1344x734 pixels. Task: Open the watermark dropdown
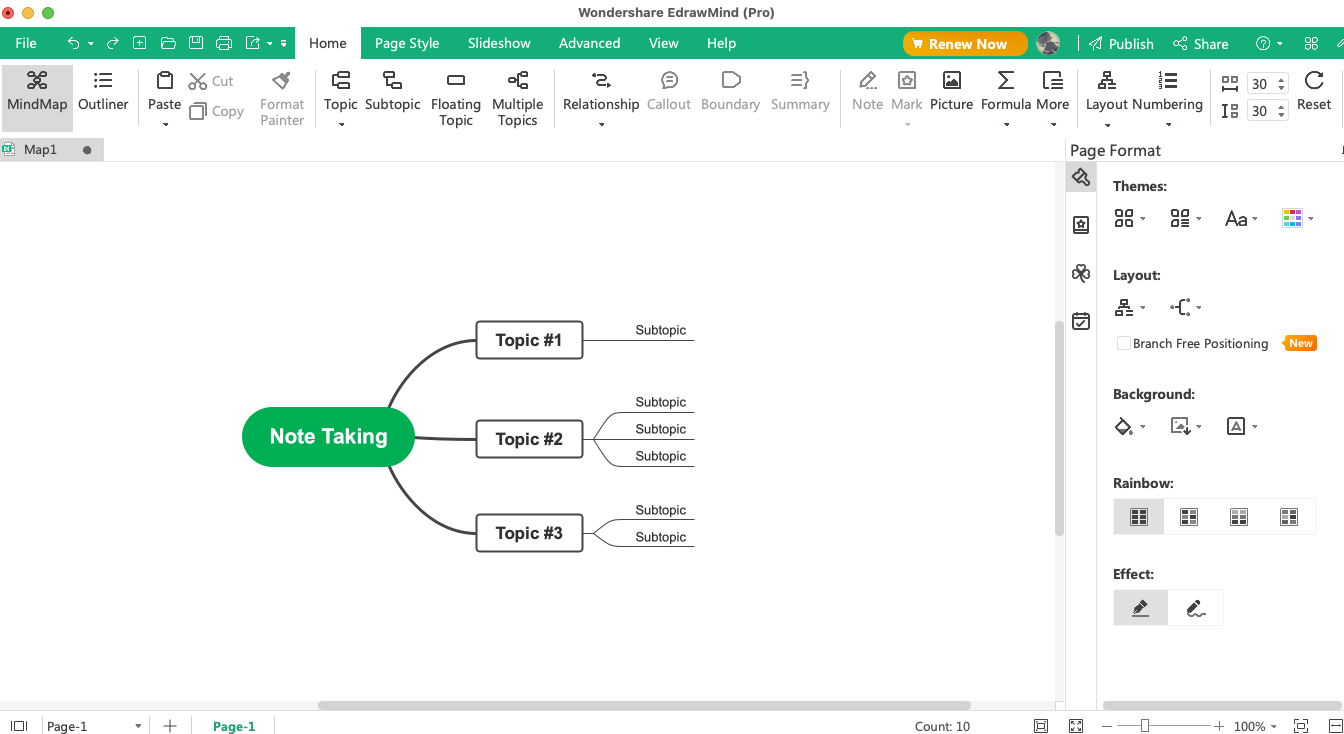pos(1241,427)
